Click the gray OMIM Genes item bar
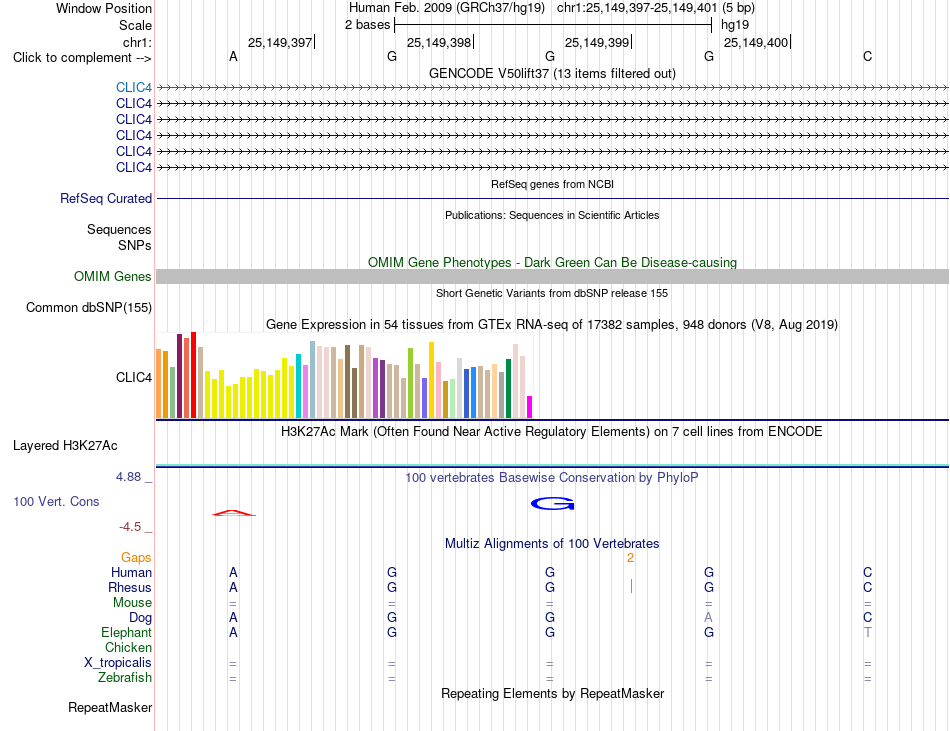950x731 pixels. point(552,277)
